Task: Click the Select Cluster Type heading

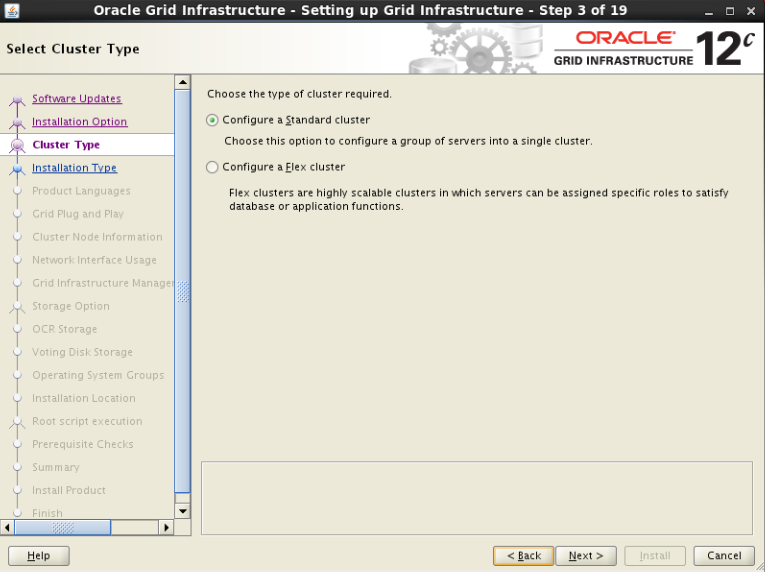Action: pyautogui.click(x=73, y=49)
